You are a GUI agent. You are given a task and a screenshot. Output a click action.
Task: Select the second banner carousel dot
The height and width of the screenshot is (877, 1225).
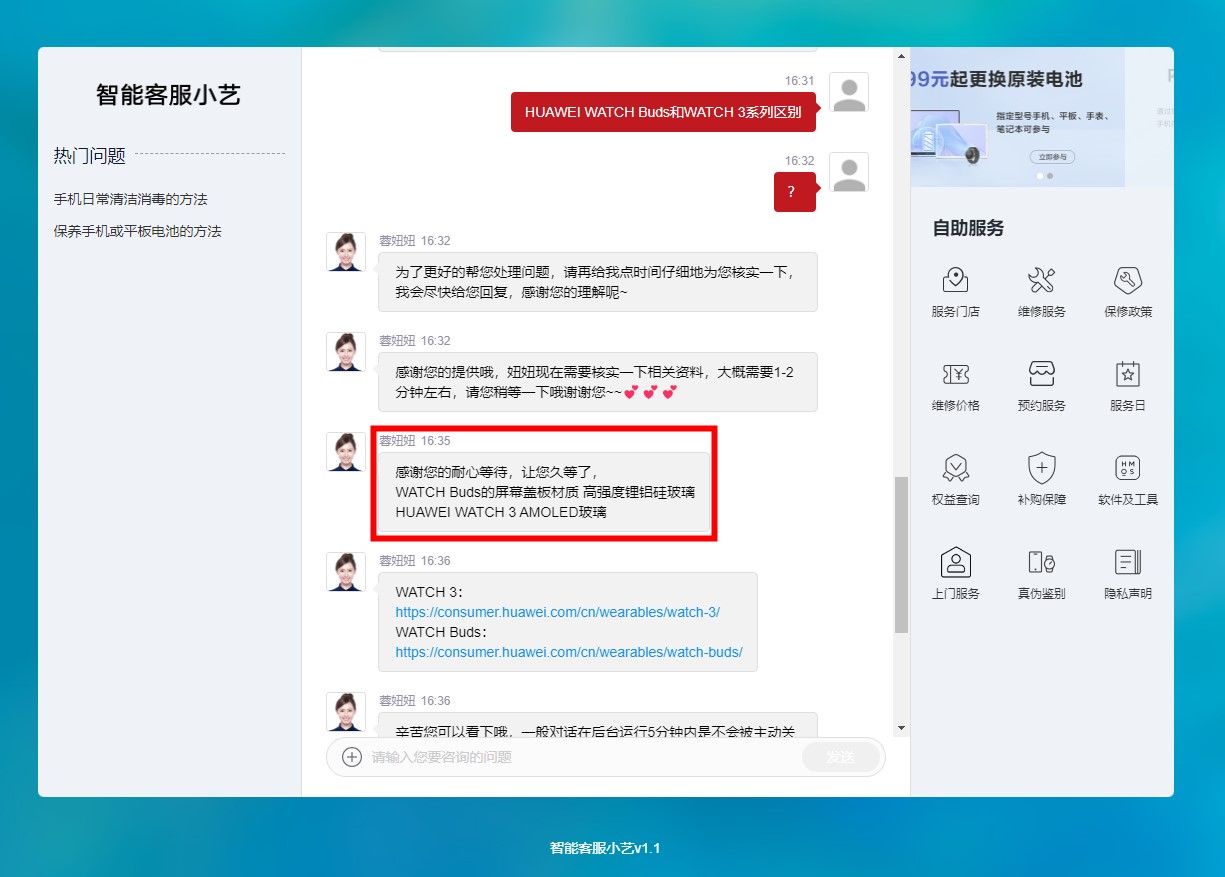click(x=1049, y=176)
